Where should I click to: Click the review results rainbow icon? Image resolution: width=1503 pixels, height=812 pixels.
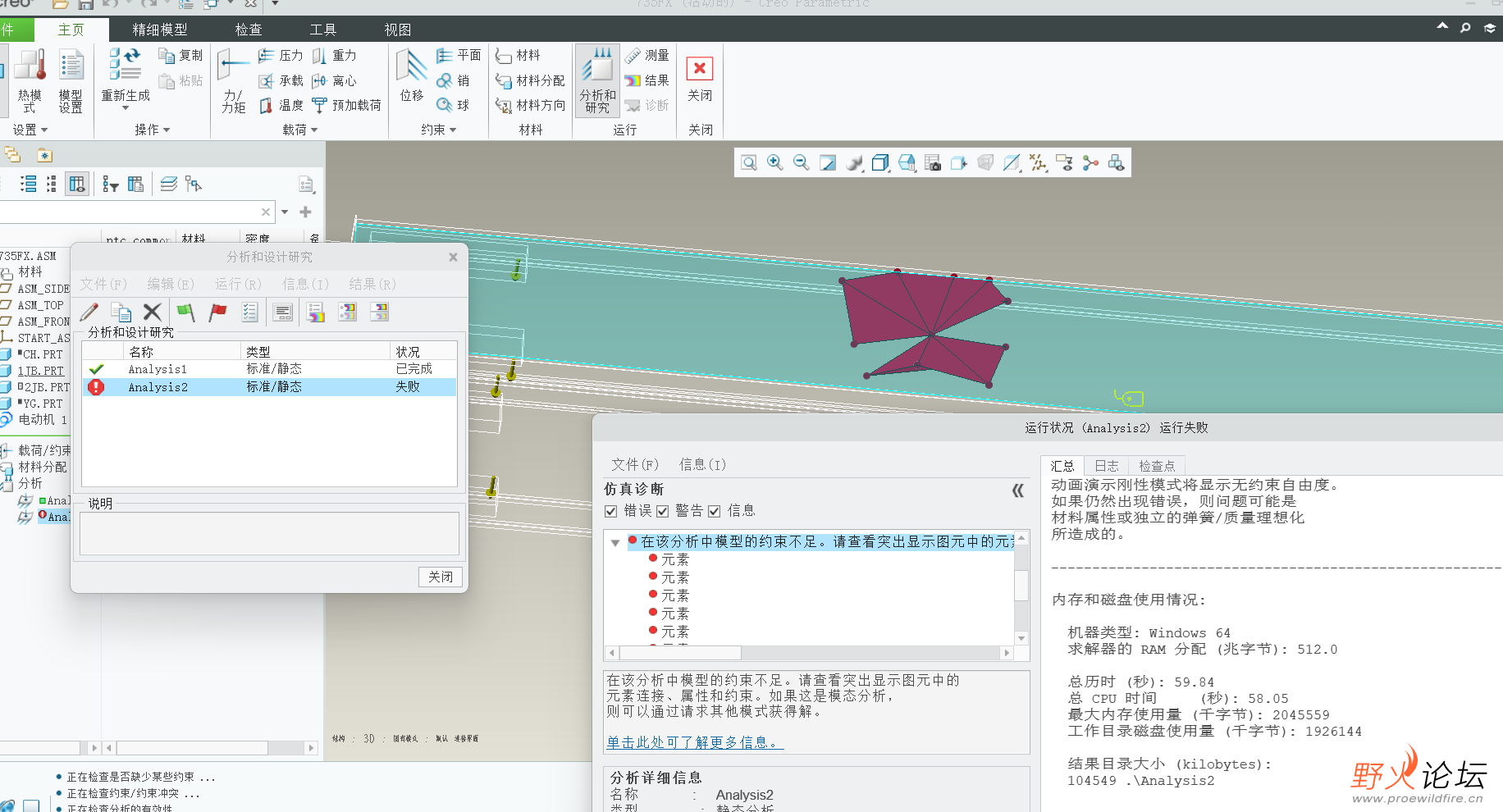pyautogui.click(x=316, y=312)
